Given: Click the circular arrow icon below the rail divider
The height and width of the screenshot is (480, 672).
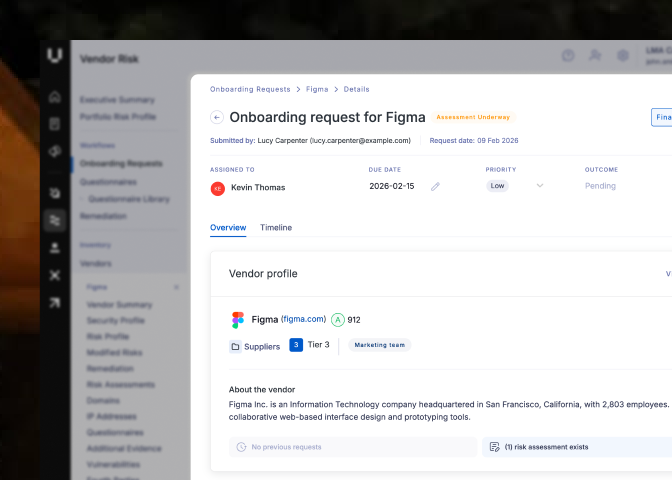Looking at the screenshot, I should tap(55, 193).
